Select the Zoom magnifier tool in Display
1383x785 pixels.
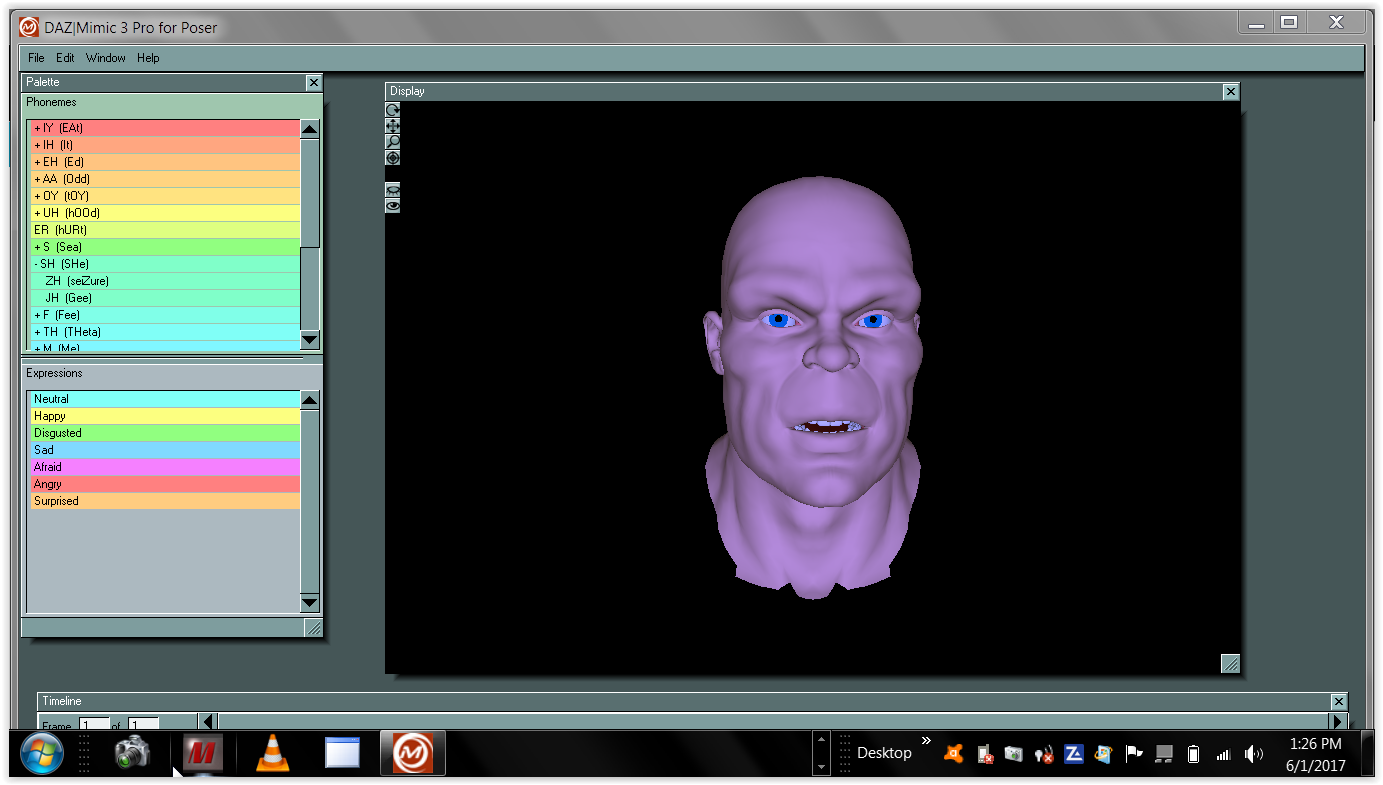393,142
